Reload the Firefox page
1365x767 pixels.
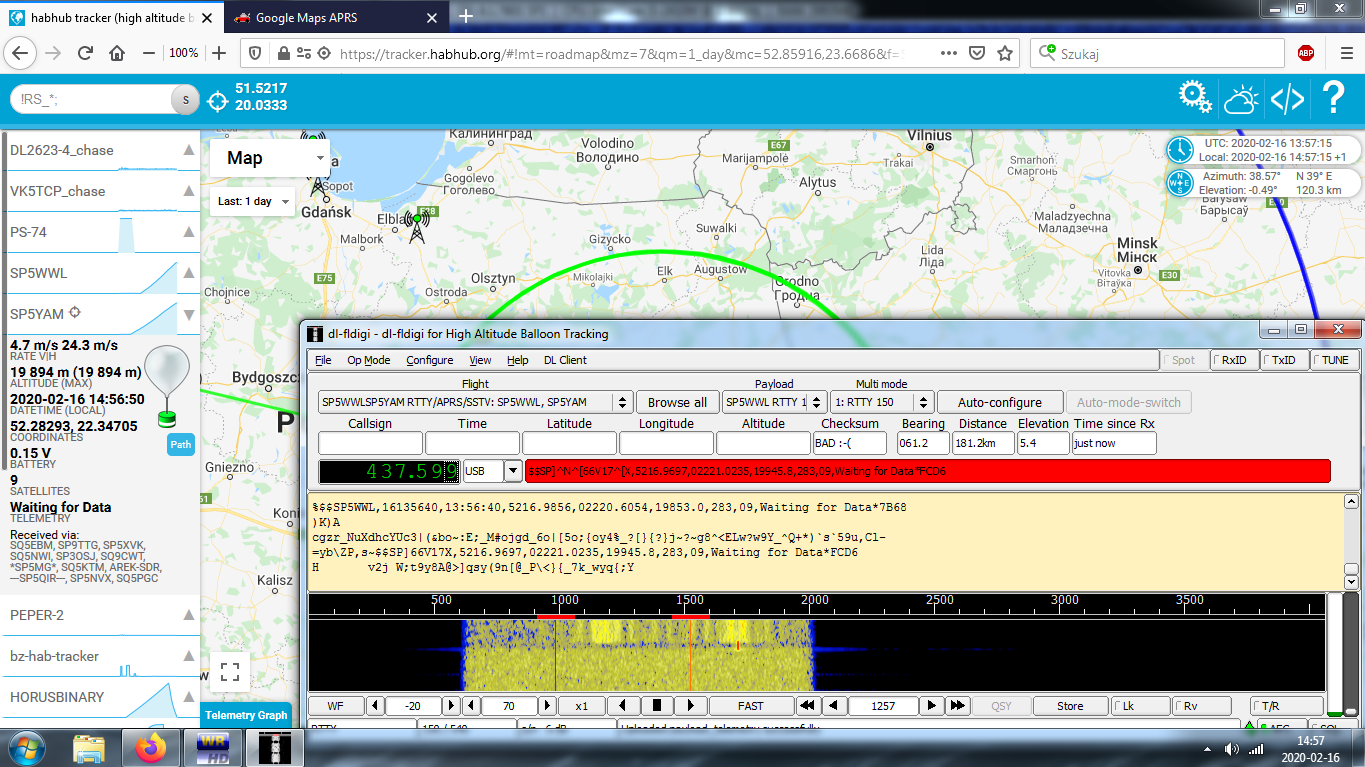point(85,53)
